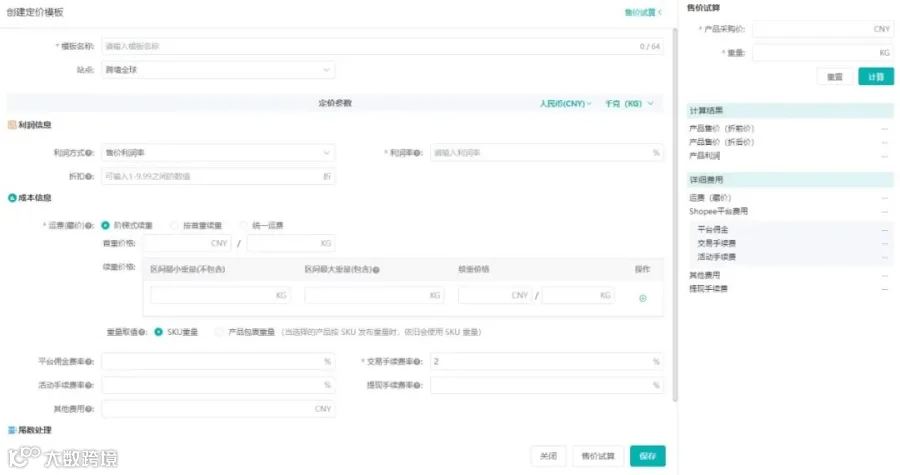
Task: Focus the 提现手续费率 input
Action: 546,386
